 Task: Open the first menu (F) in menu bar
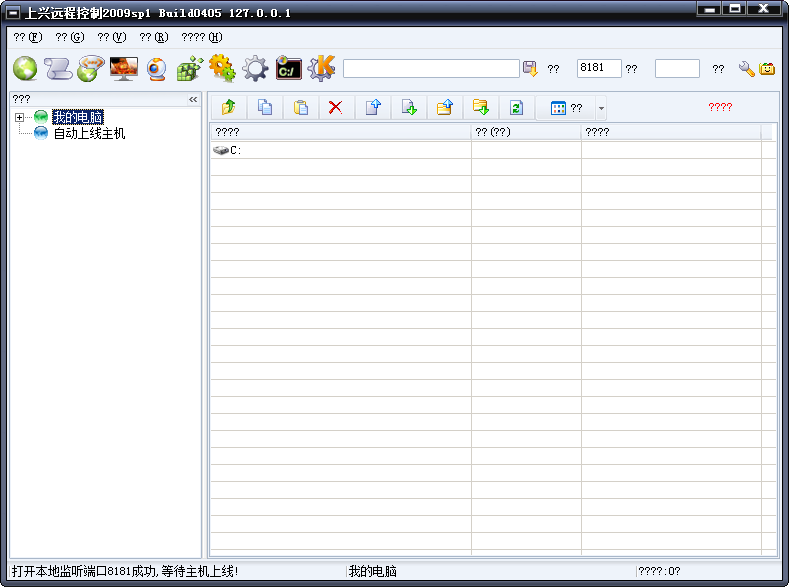[x=28, y=37]
